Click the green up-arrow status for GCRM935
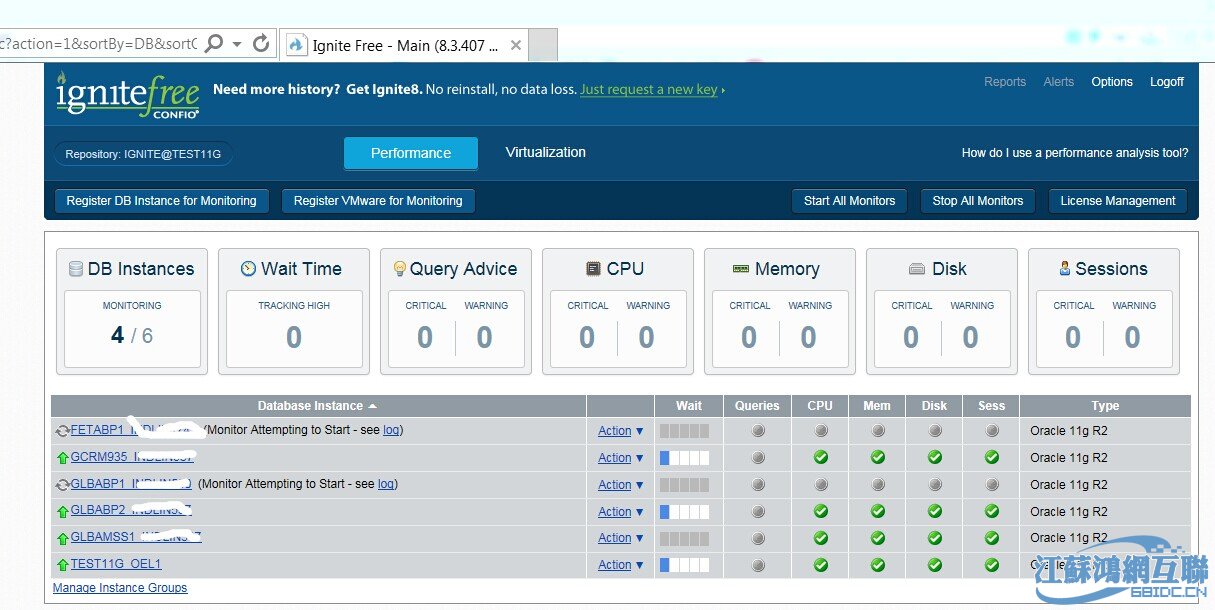 [x=62, y=458]
